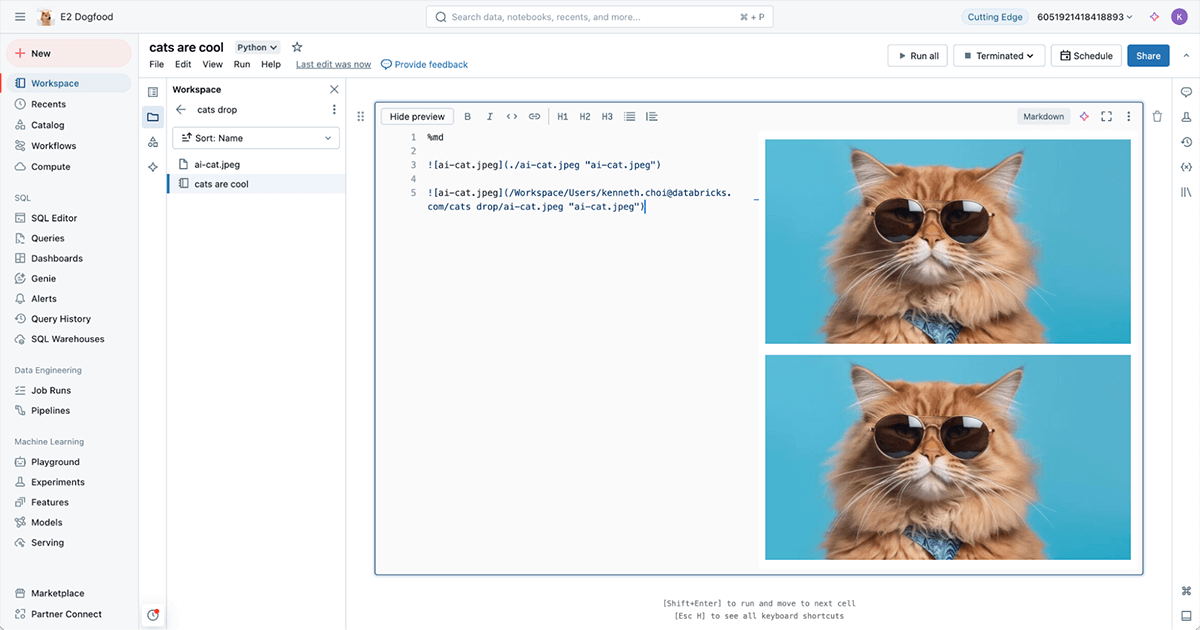Screen dimensions: 1200x630
Task: Open the Python language dropdown
Action: [x=257, y=47]
